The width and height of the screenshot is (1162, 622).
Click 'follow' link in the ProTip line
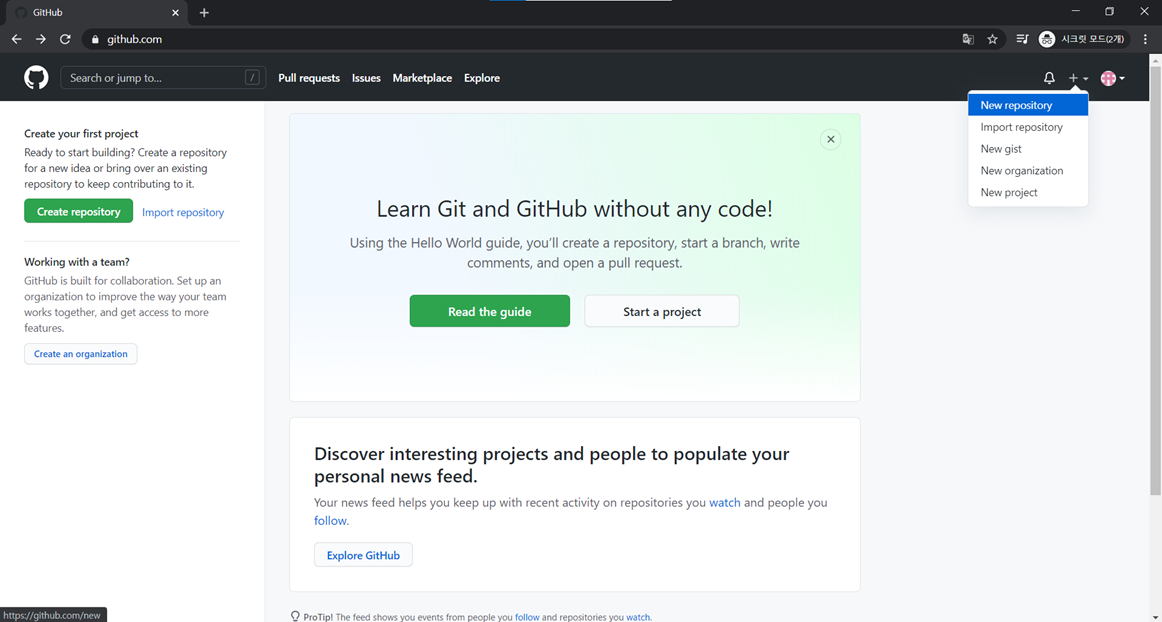pos(527,617)
